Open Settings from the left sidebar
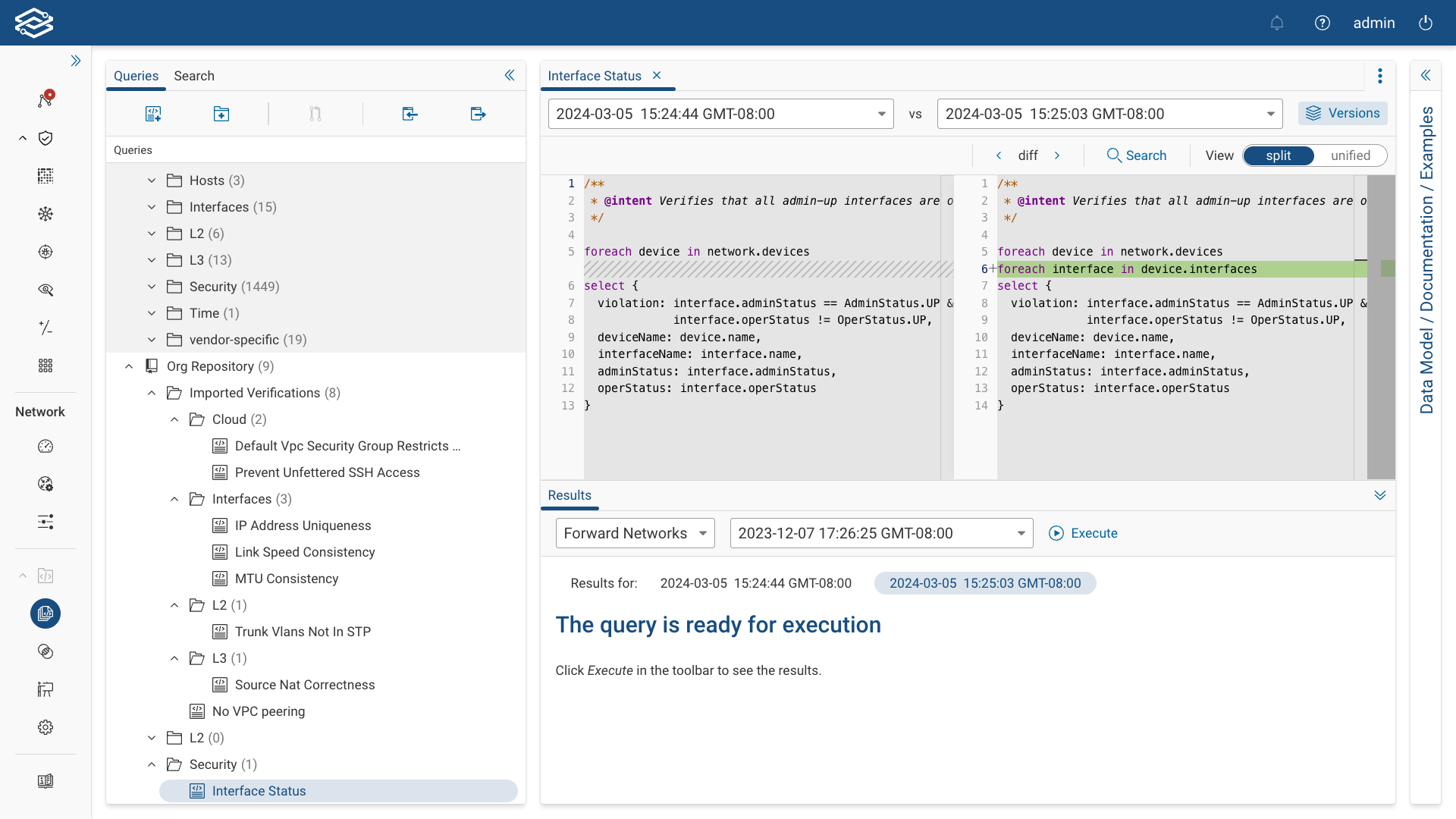1456x819 pixels. click(x=45, y=727)
